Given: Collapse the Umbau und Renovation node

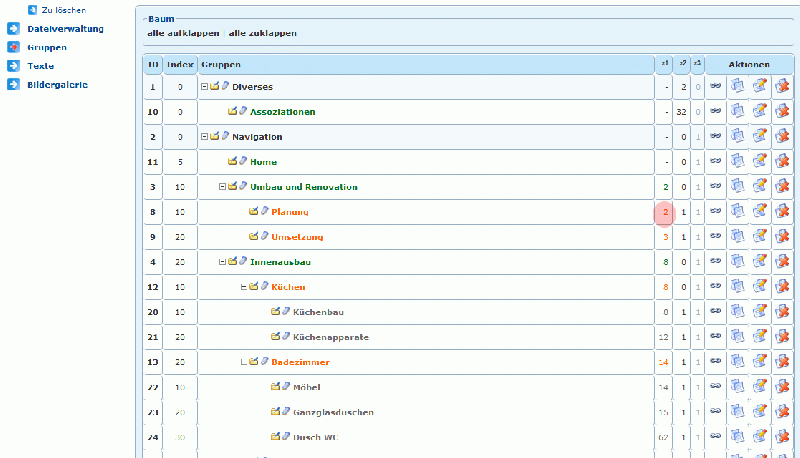Looking at the screenshot, I should [222, 187].
